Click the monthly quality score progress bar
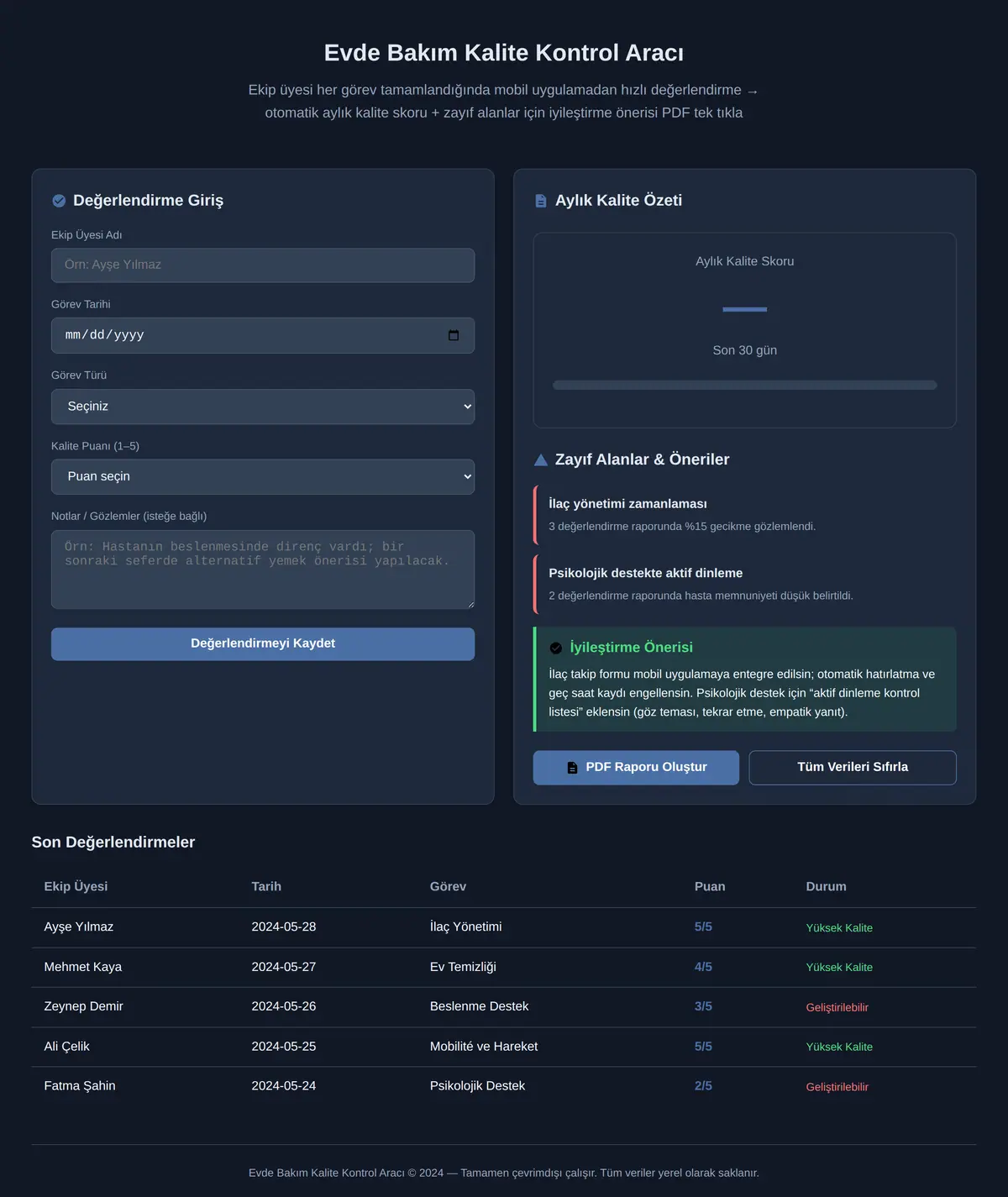Screen dimensions: 1008x1197 (x=745, y=386)
